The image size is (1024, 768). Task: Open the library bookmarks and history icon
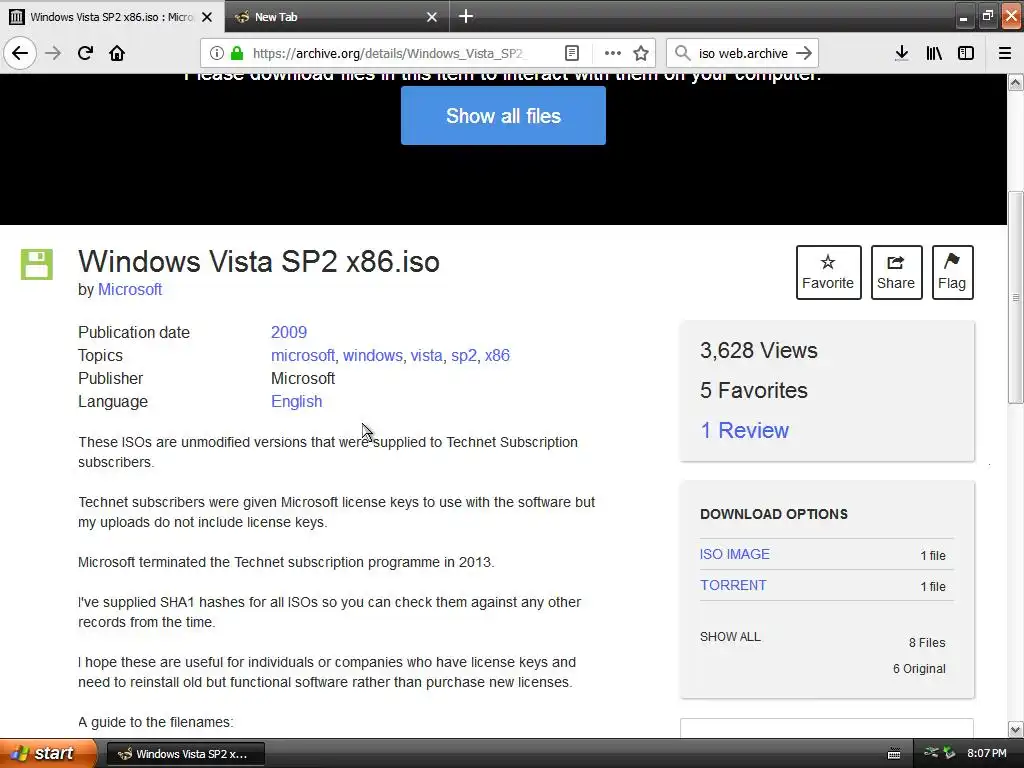[934, 53]
